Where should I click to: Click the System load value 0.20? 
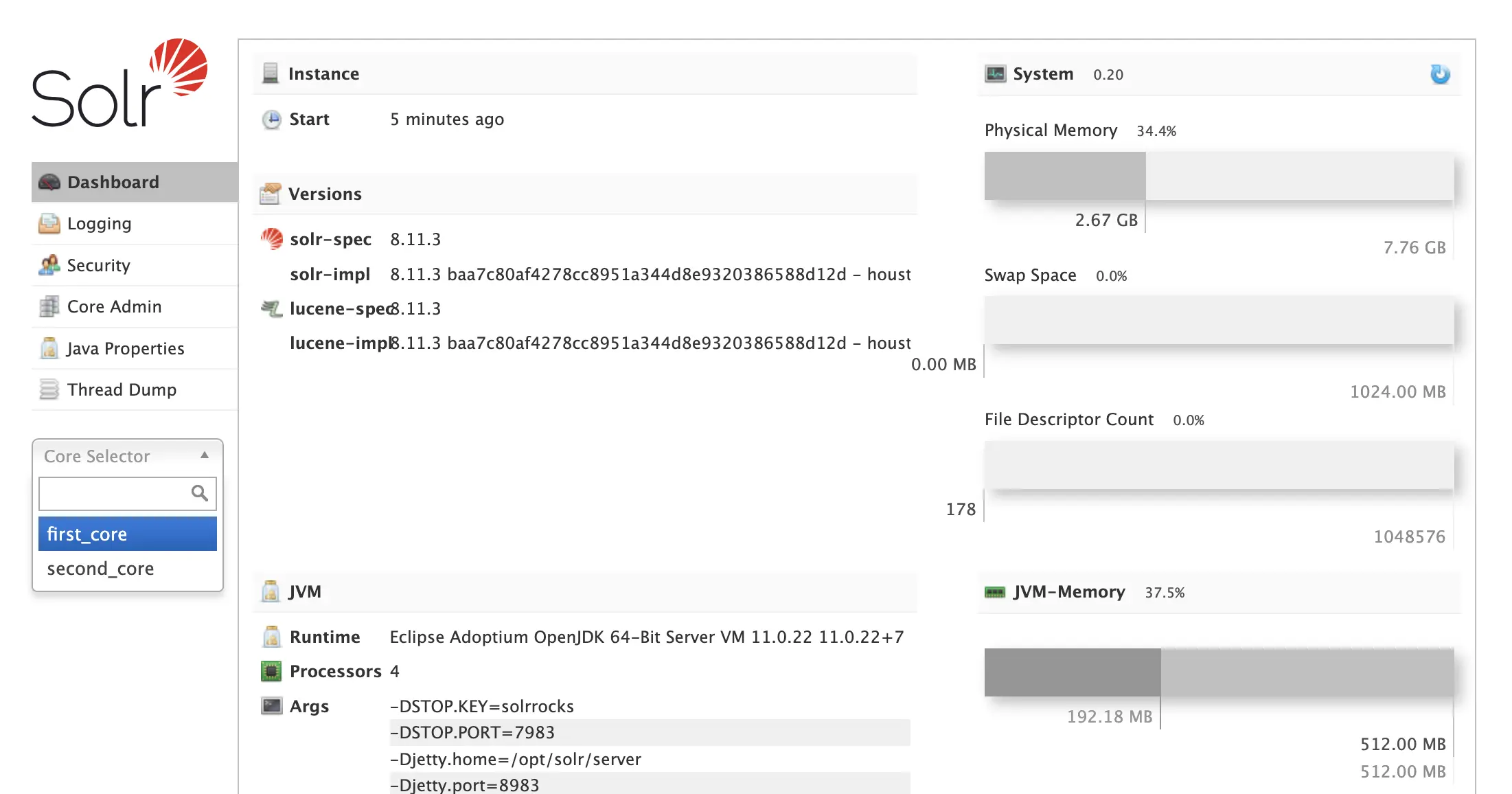[x=1108, y=74]
